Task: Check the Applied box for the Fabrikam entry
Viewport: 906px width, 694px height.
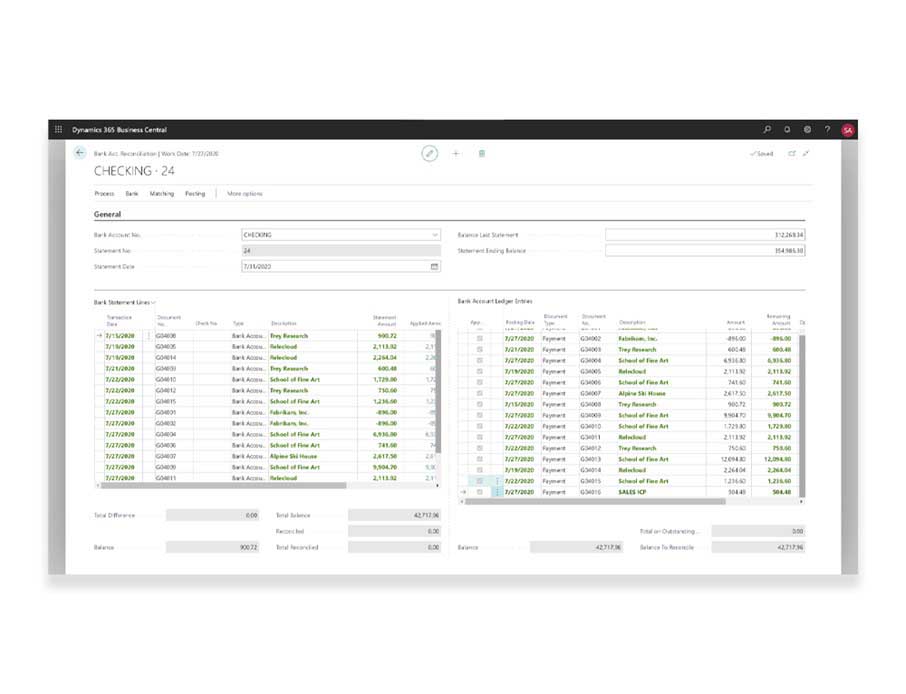Action: point(480,338)
